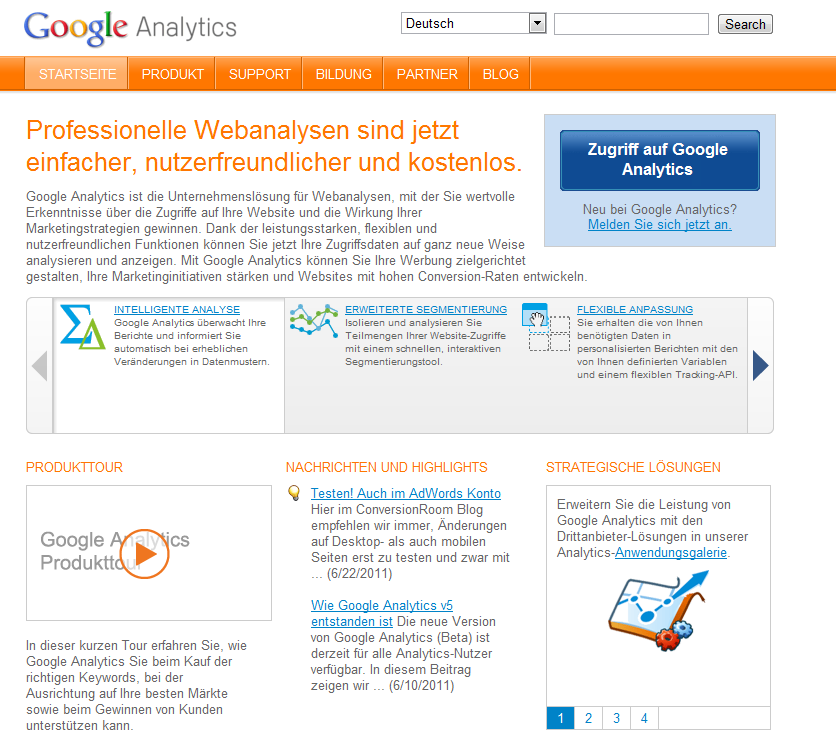The width and height of the screenshot is (836, 742).
Task: Click the Search button
Action: pyautogui.click(x=745, y=24)
